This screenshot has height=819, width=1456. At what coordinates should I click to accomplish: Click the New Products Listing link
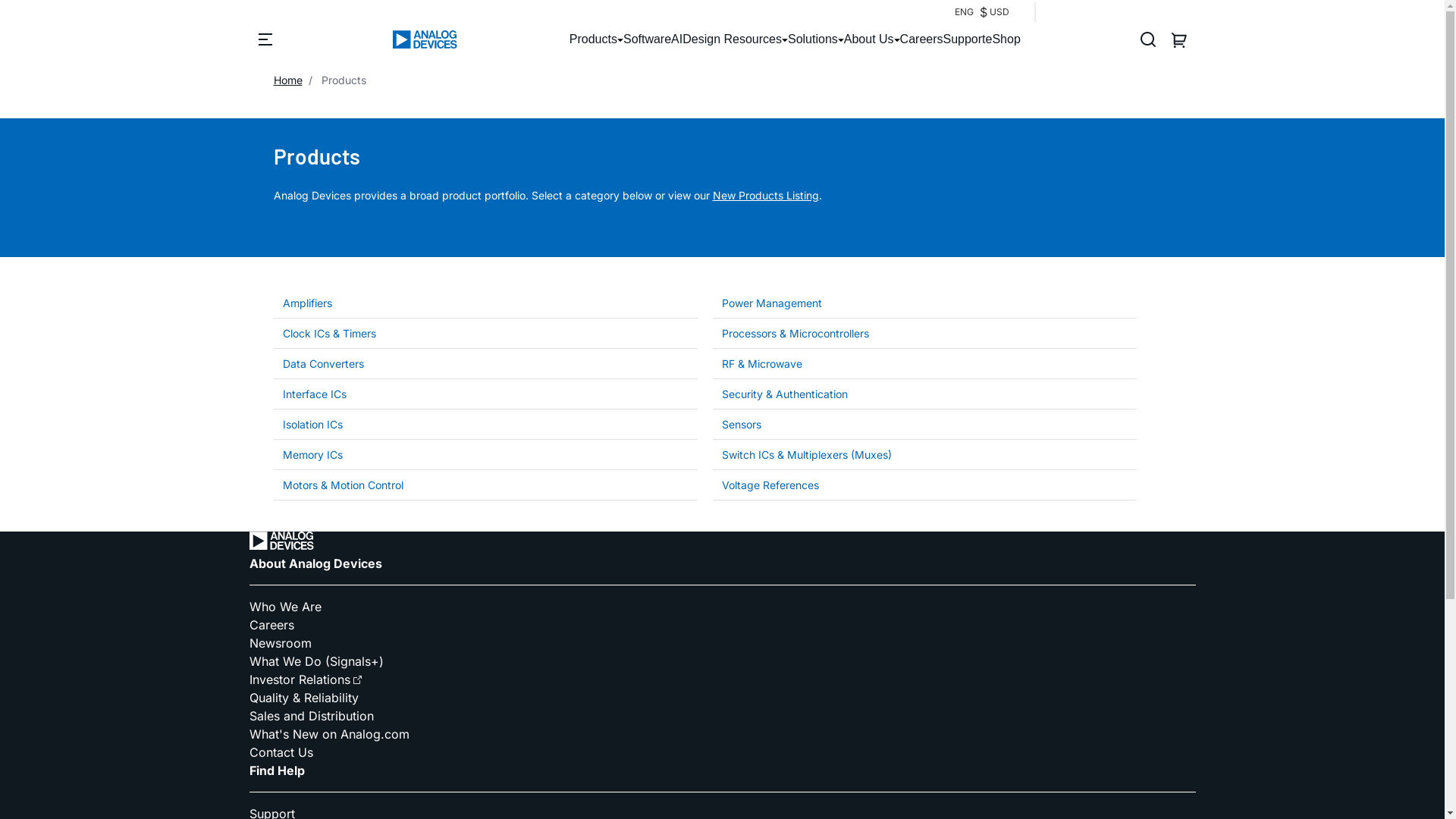[x=765, y=196]
